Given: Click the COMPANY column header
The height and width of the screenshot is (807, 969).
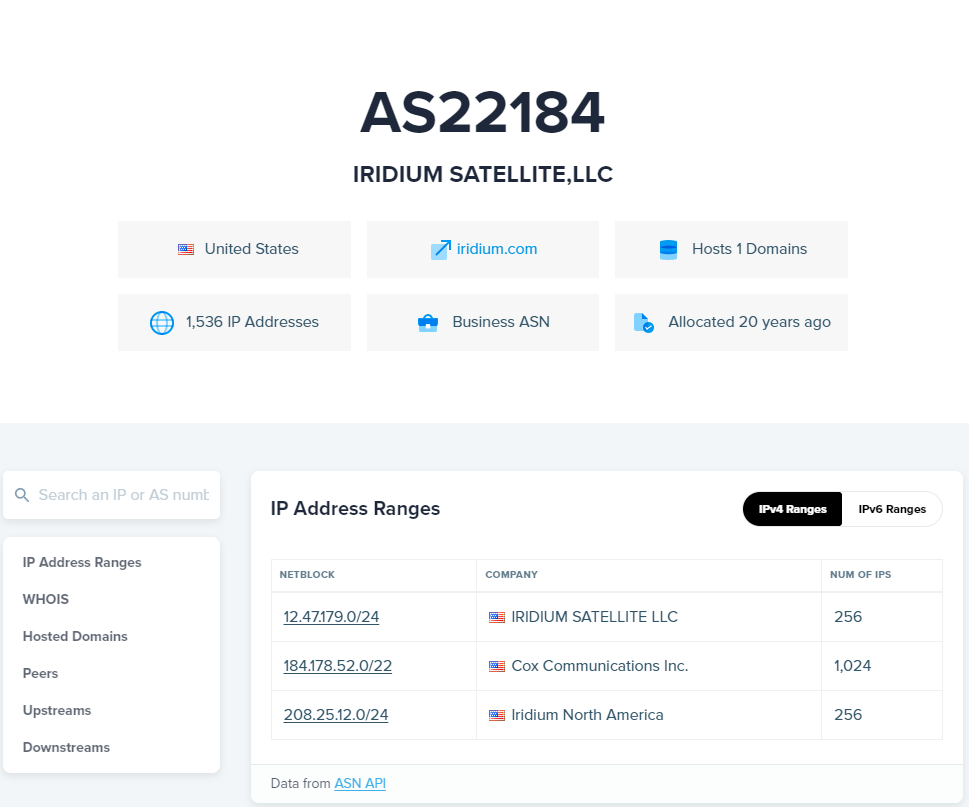Looking at the screenshot, I should coord(511,575).
